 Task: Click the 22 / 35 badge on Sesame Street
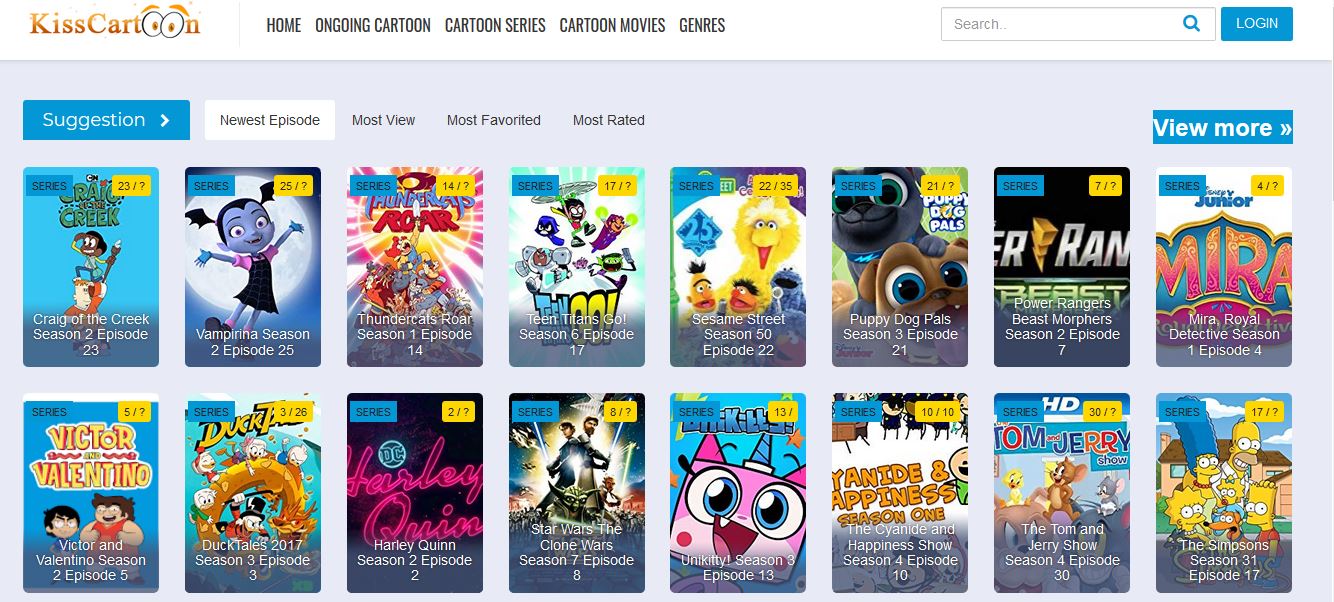point(775,186)
